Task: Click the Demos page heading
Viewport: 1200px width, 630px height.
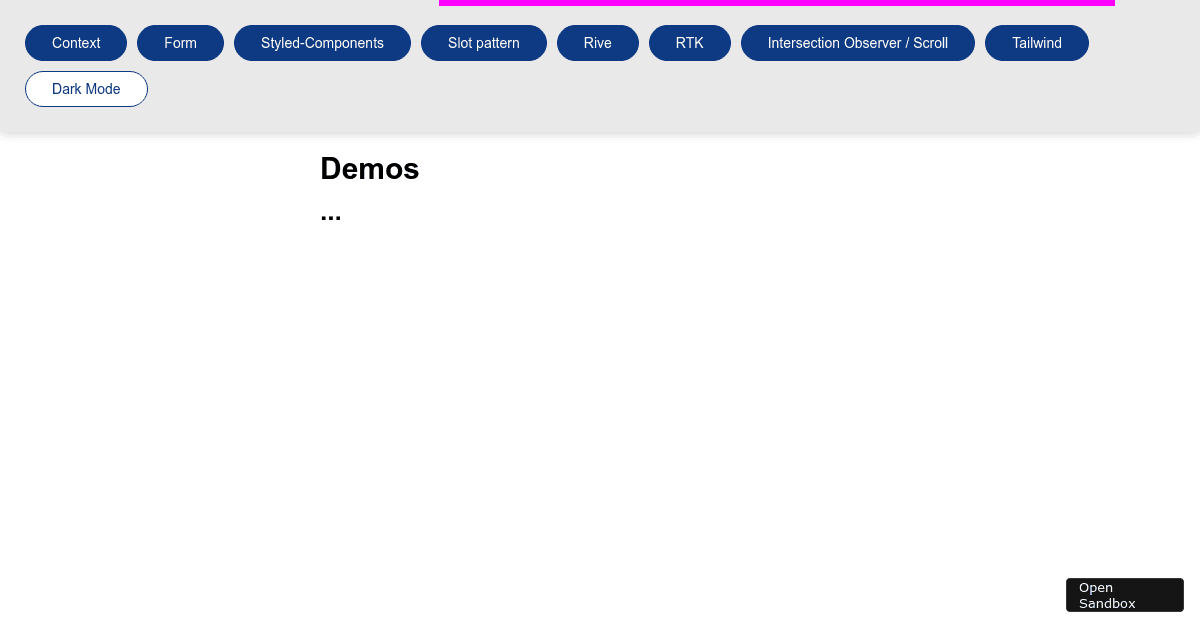Action: (369, 168)
